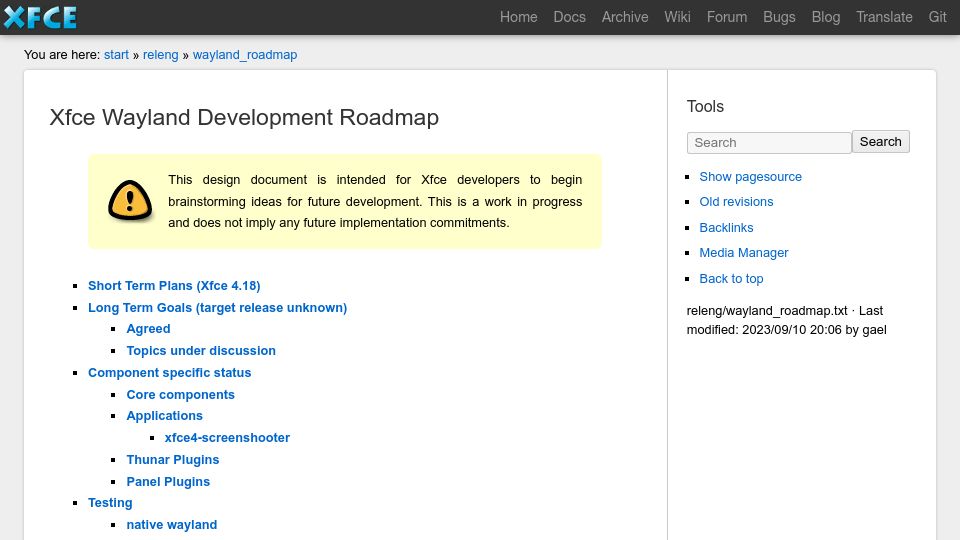Jump to native wayland subsection

coord(171,525)
